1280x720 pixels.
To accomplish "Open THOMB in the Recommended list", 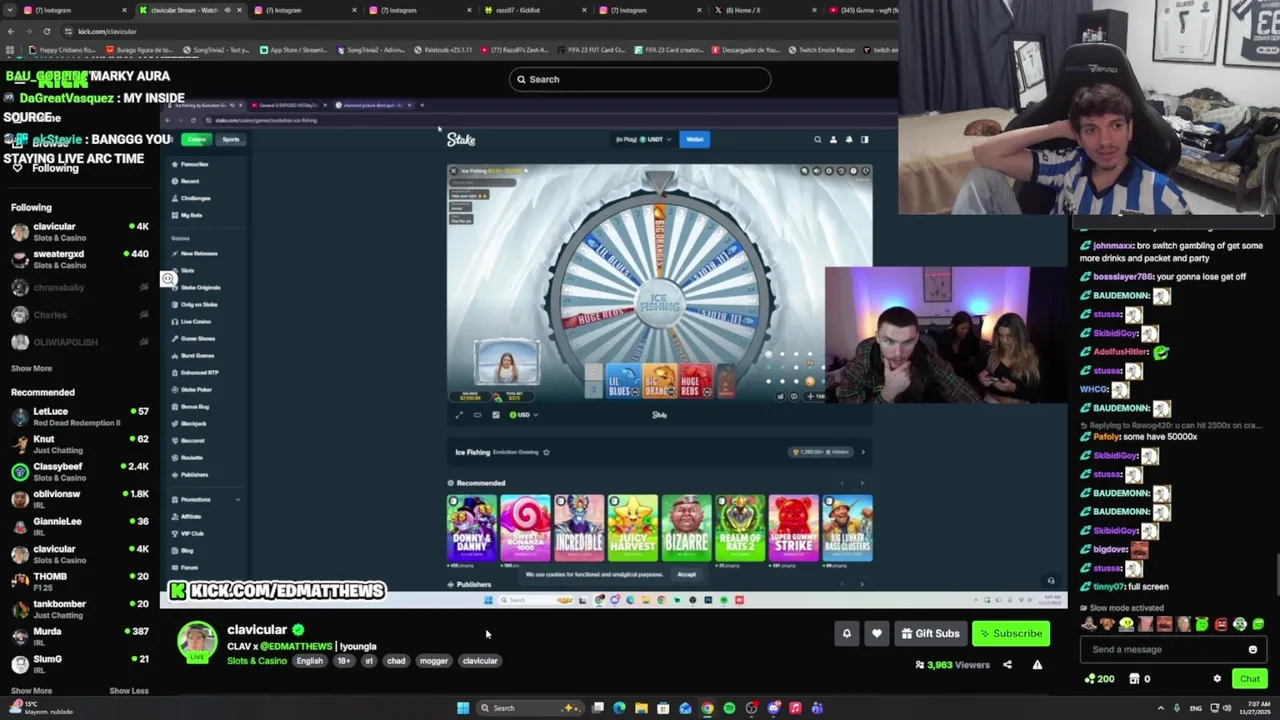I will tap(80, 581).
